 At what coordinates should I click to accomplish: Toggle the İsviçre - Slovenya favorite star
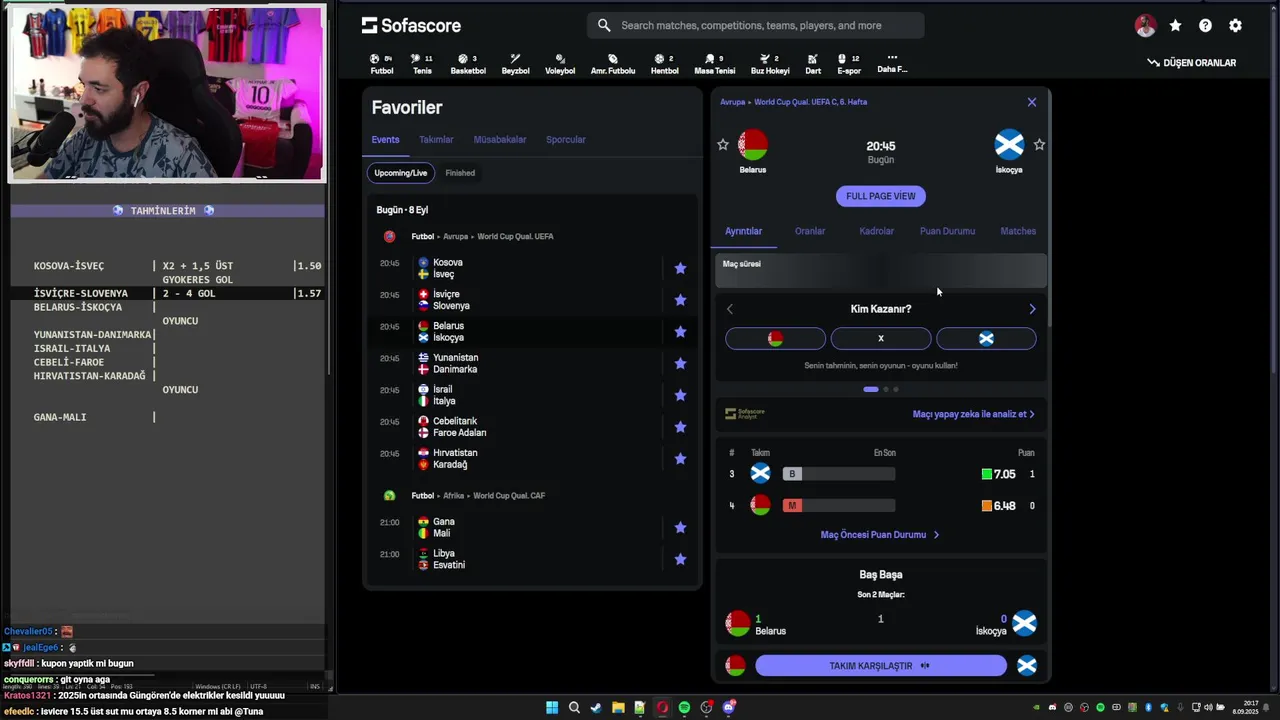click(x=680, y=300)
